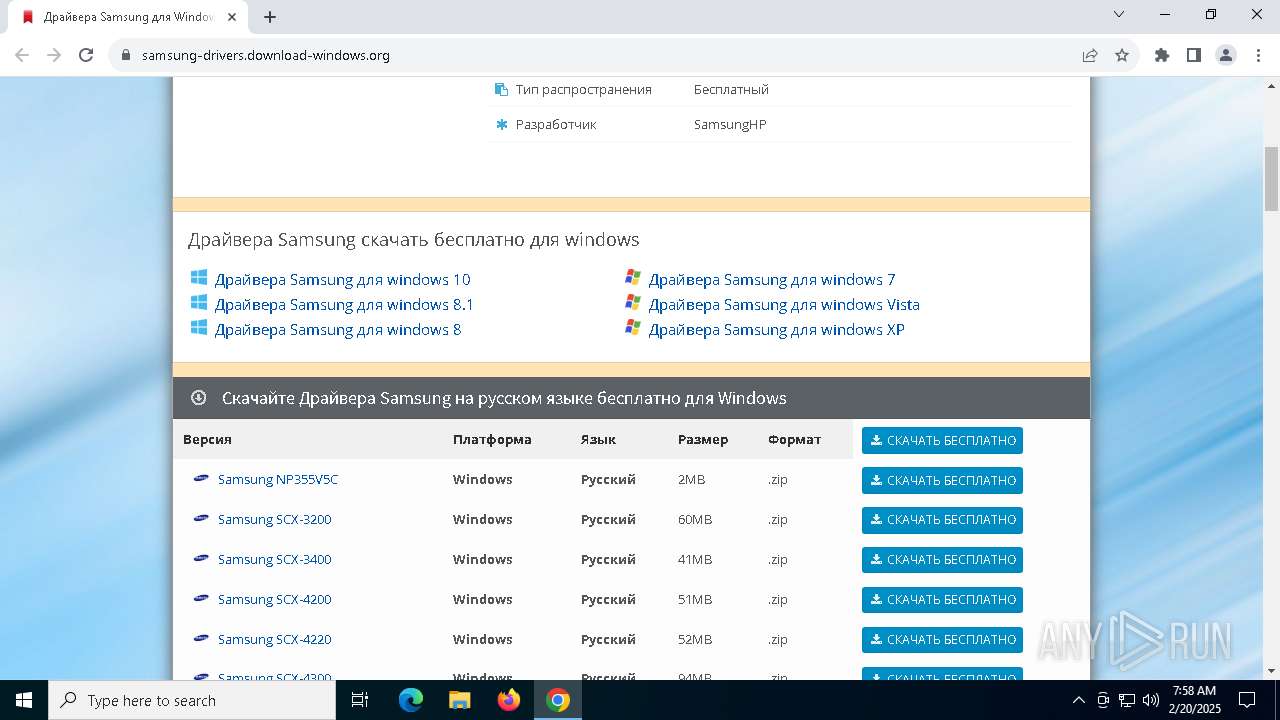The width and height of the screenshot is (1280, 720).
Task: Open Драйвера Samsung для windows 10 link
Action: pyautogui.click(x=342, y=279)
